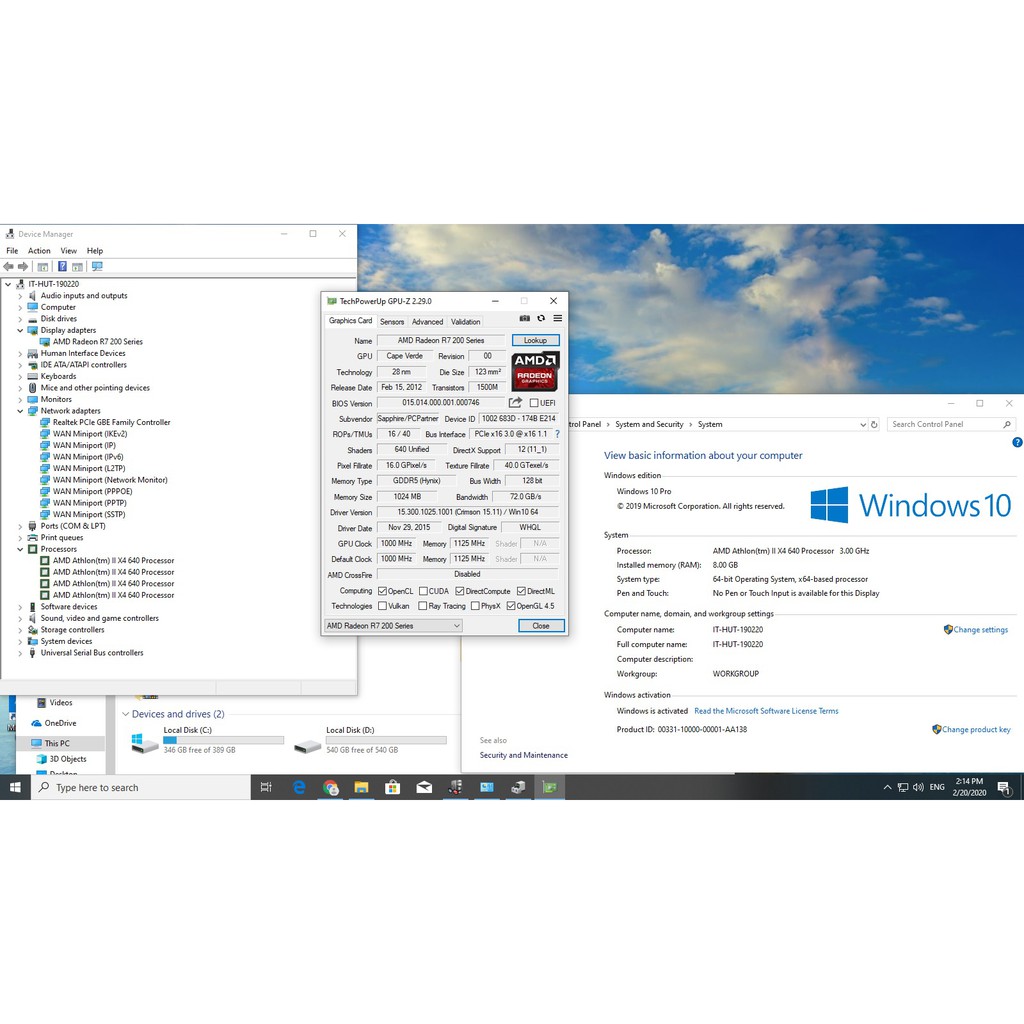The image size is (1024, 1024).
Task: Open File Explorer from the taskbar
Action: click(x=361, y=787)
